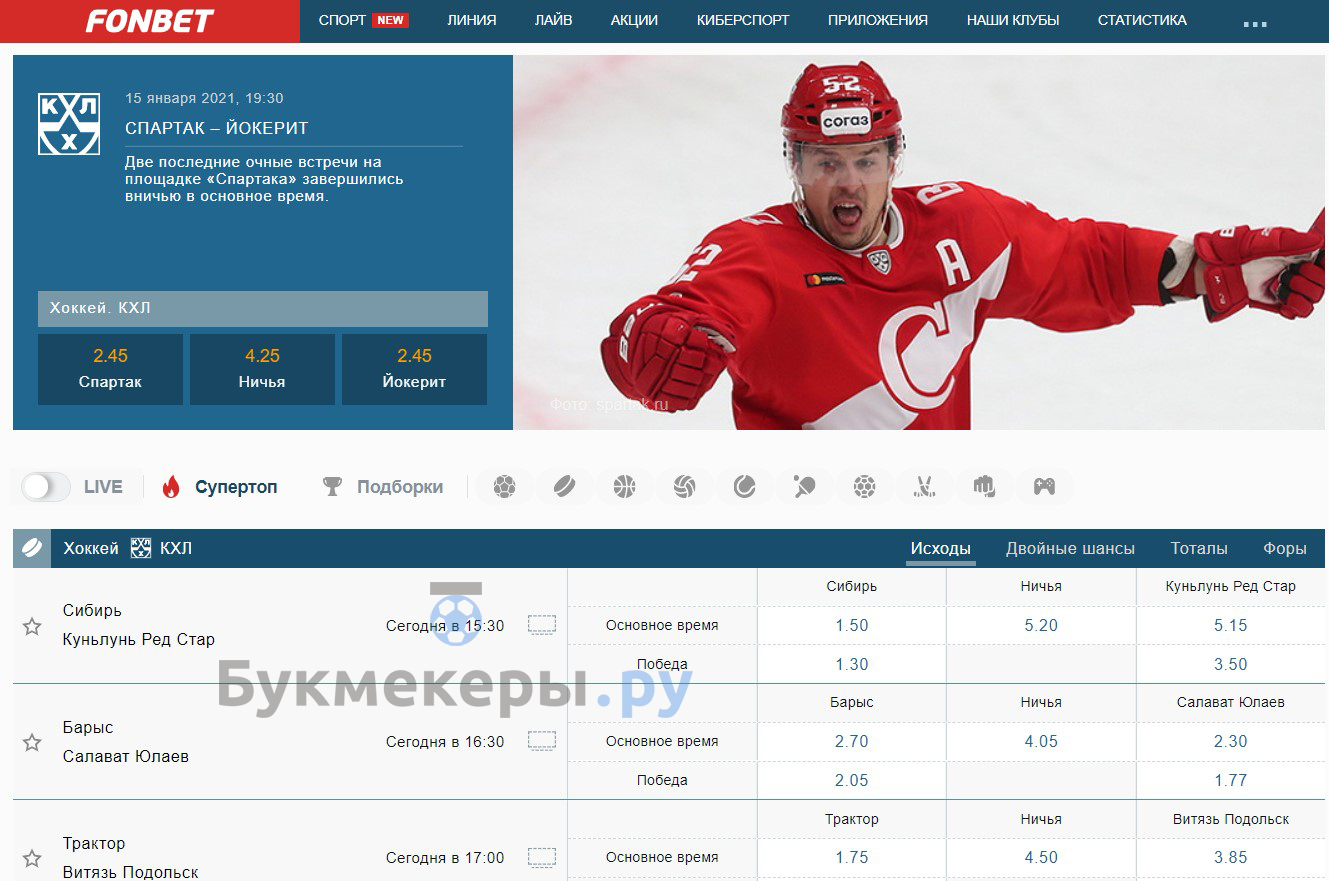Select the volleyball sport filter icon
Image resolution: width=1329 pixels, height=881 pixels.
tap(685, 487)
